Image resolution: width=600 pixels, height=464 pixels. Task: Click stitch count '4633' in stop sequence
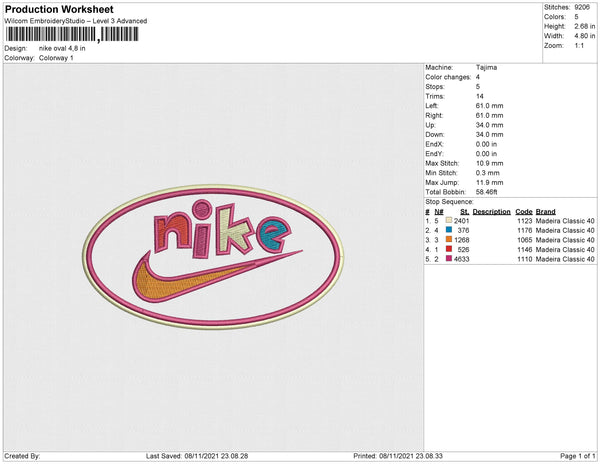[x=461, y=259]
